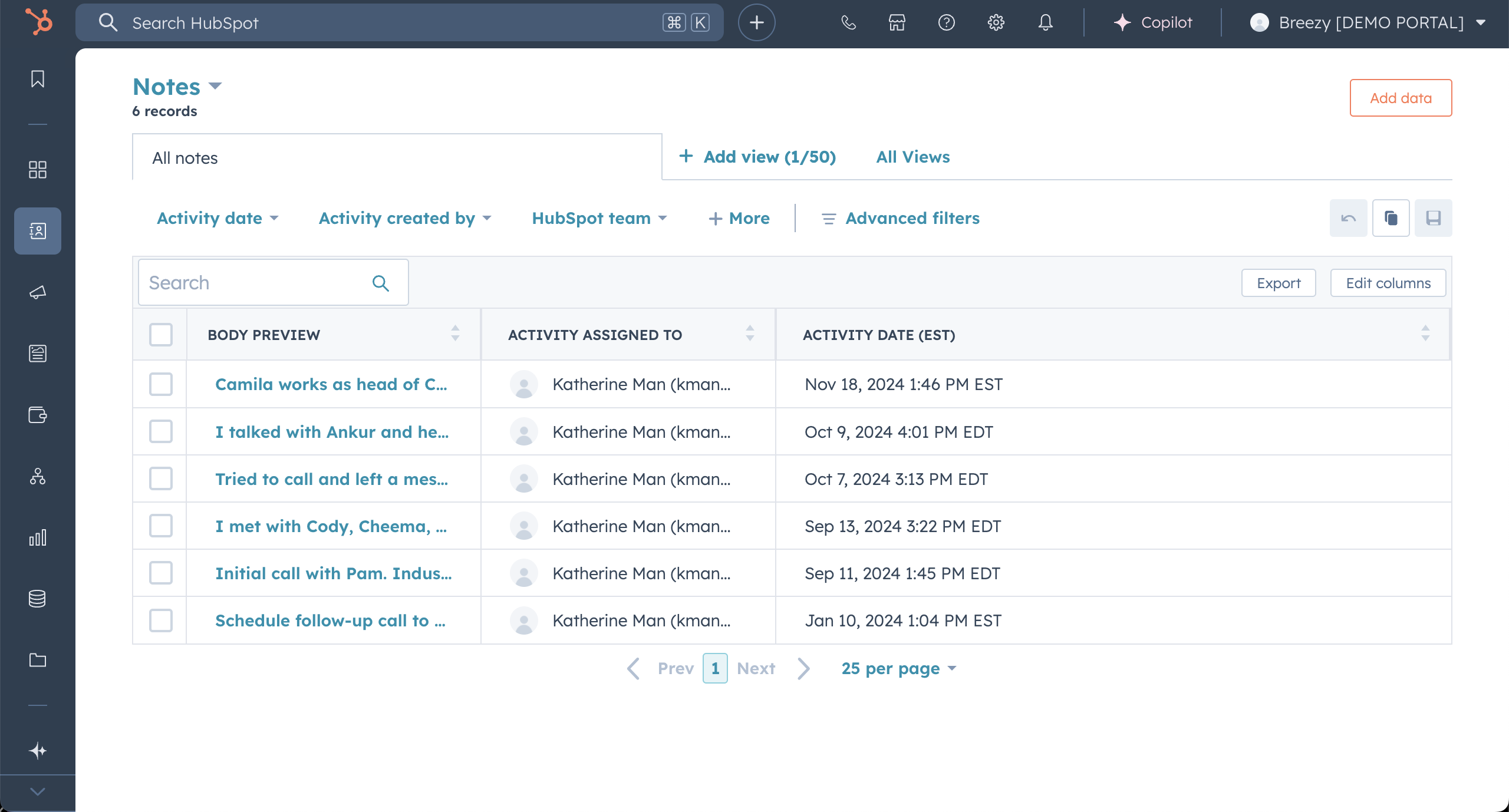Open the Activity date filter dropdown
The height and width of the screenshot is (812, 1509).
pyautogui.click(x=218, y=218)
